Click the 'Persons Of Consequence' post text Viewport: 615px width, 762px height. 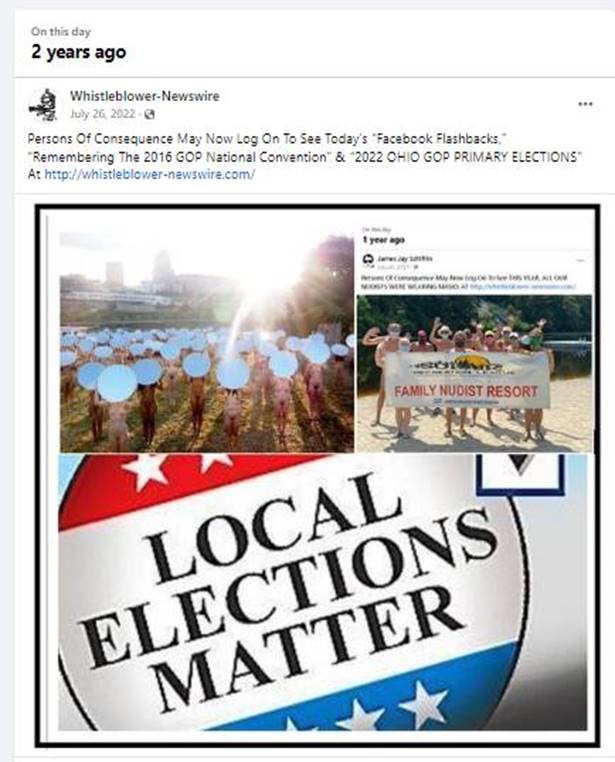click(x=306, y=156)
